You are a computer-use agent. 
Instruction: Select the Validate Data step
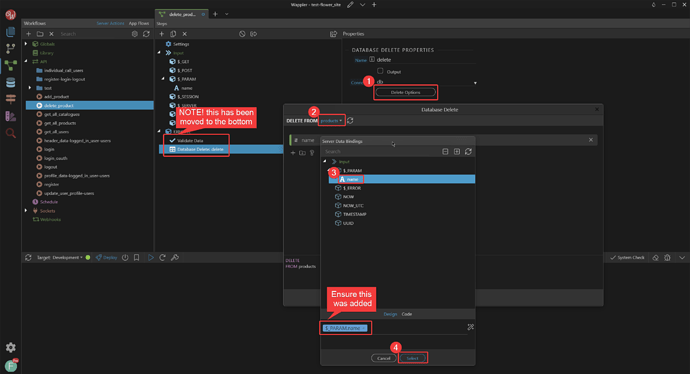pos(190,140)
